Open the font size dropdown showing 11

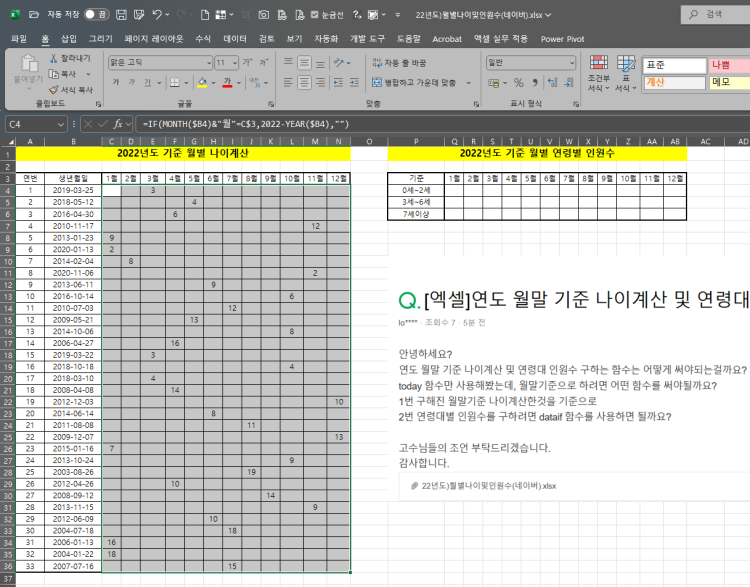point(235,63)
